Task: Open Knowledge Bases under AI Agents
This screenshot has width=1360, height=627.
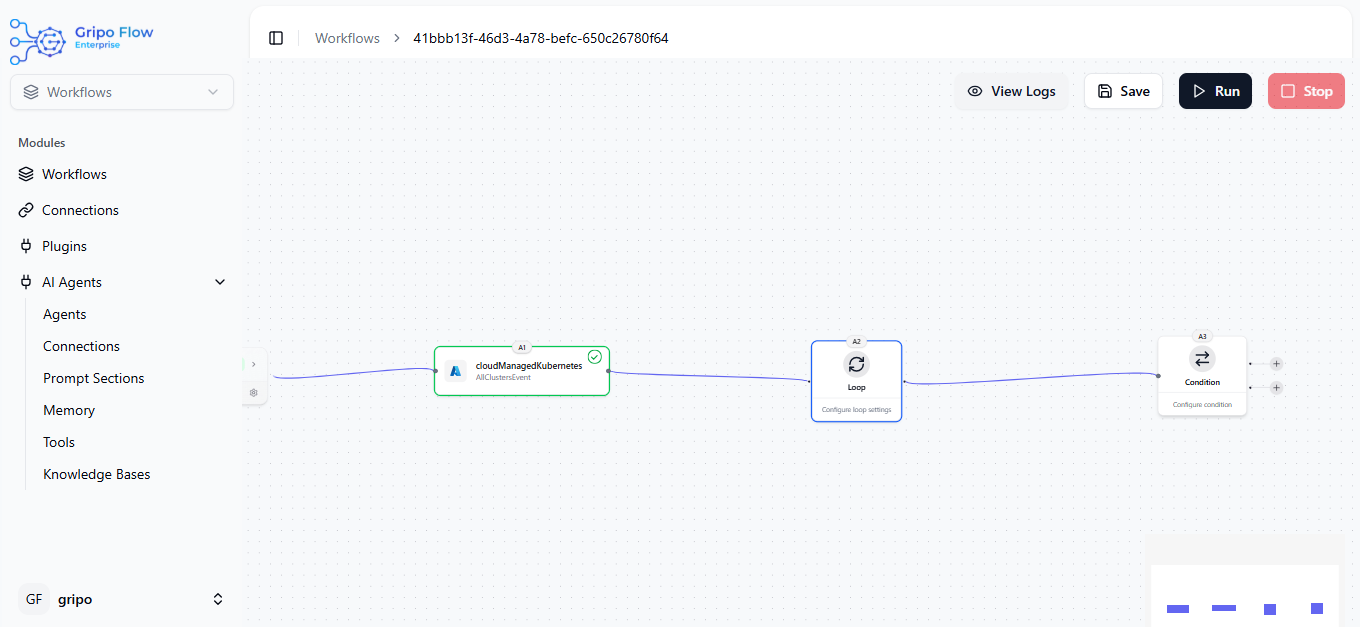Action: [96, 474]
